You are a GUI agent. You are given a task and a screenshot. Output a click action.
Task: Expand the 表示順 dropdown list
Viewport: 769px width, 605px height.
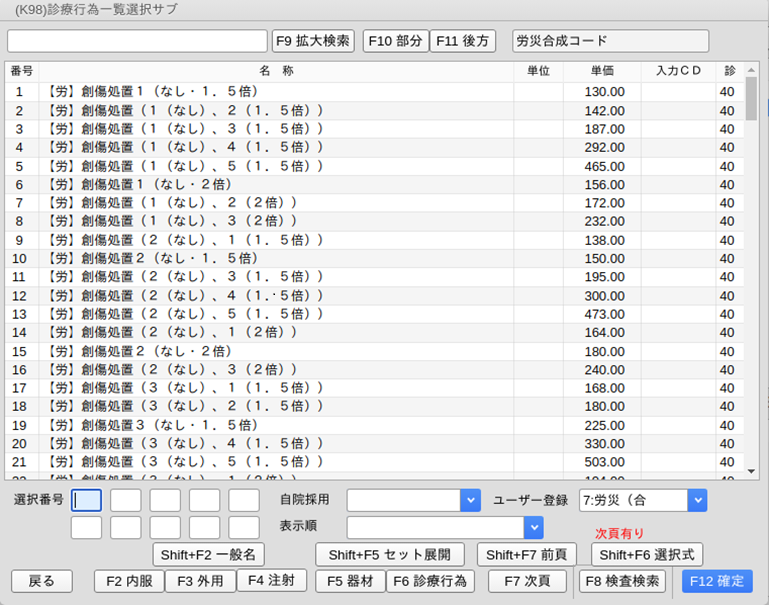click(x=534, y=527)
